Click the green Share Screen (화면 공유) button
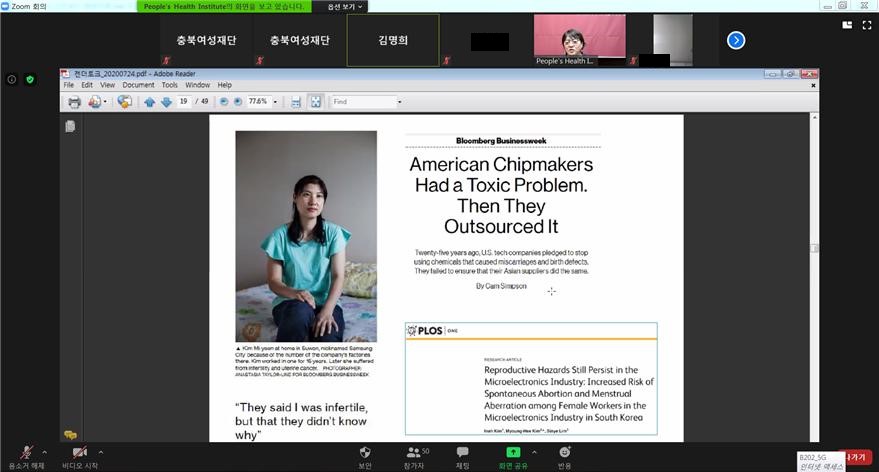Image resolution: width=879 pixels, height=472 pixels. tap(513, 457)
